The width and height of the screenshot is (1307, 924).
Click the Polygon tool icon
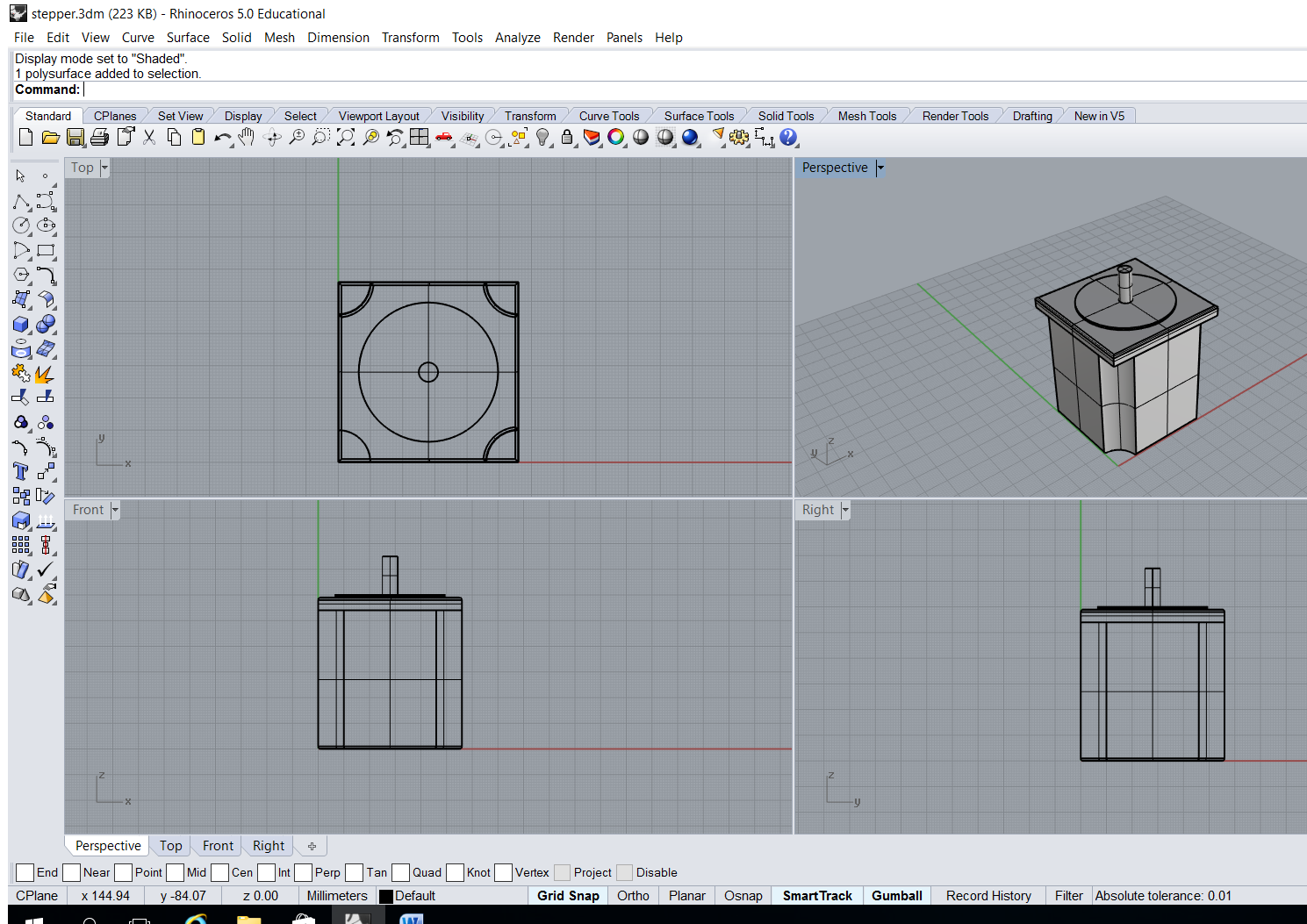[x=21, y=275]
